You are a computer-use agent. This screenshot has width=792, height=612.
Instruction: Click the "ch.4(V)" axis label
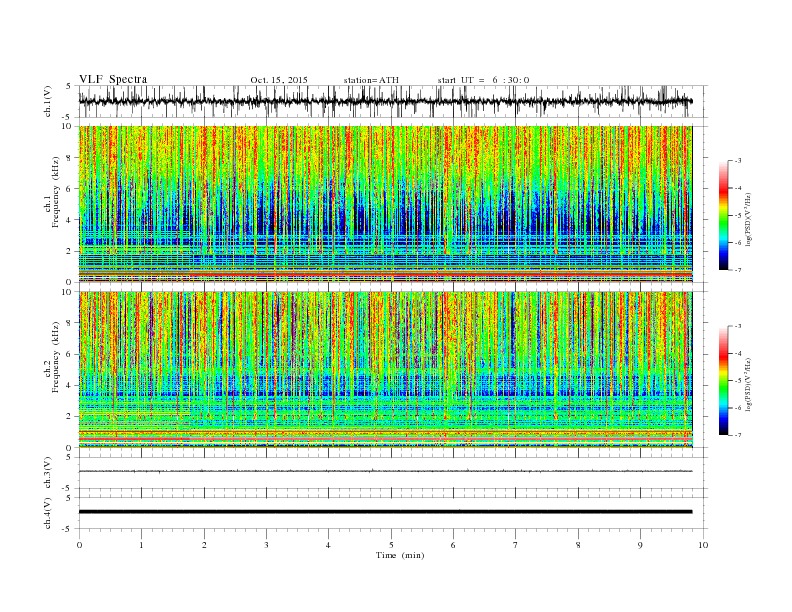click(48, 513)
